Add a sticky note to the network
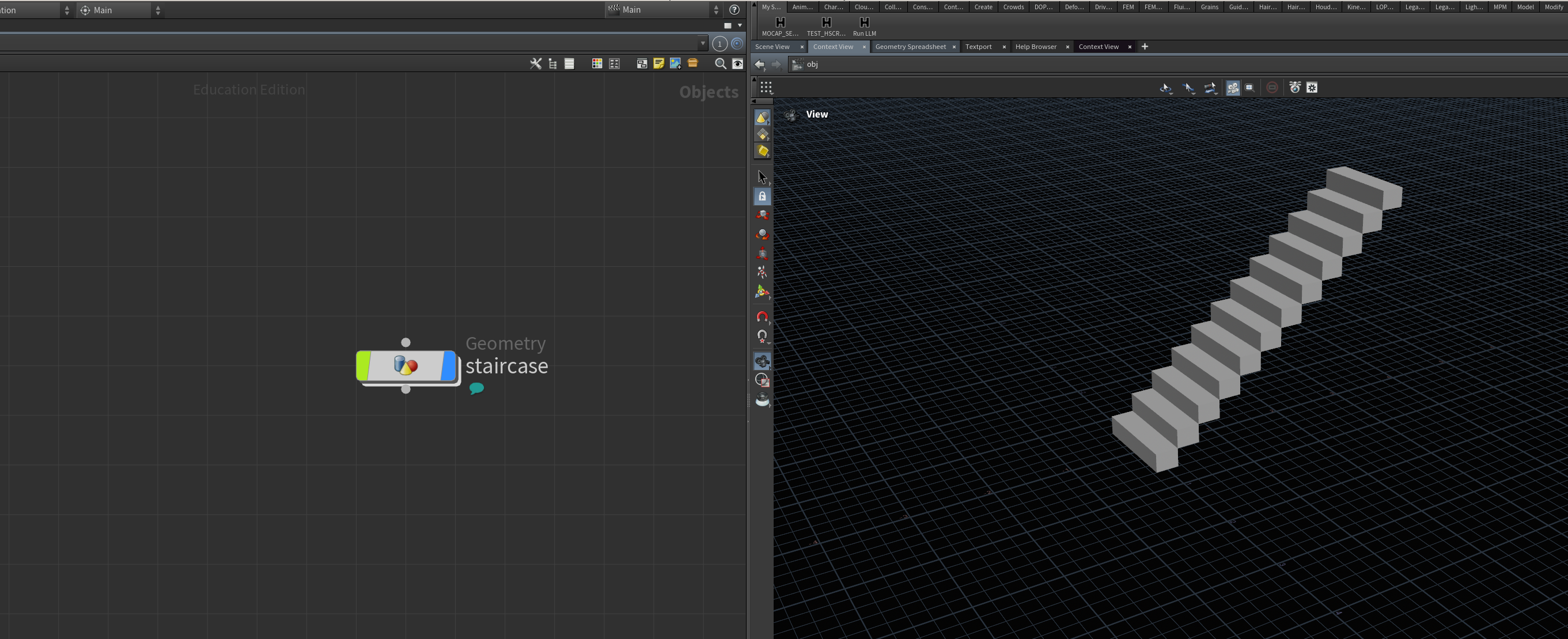 [x=658, y=63]
